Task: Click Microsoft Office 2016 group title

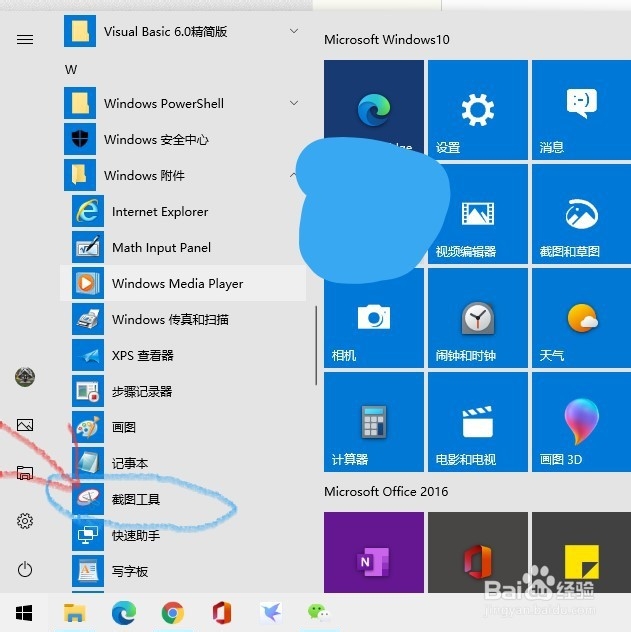Action: [386, 491]
